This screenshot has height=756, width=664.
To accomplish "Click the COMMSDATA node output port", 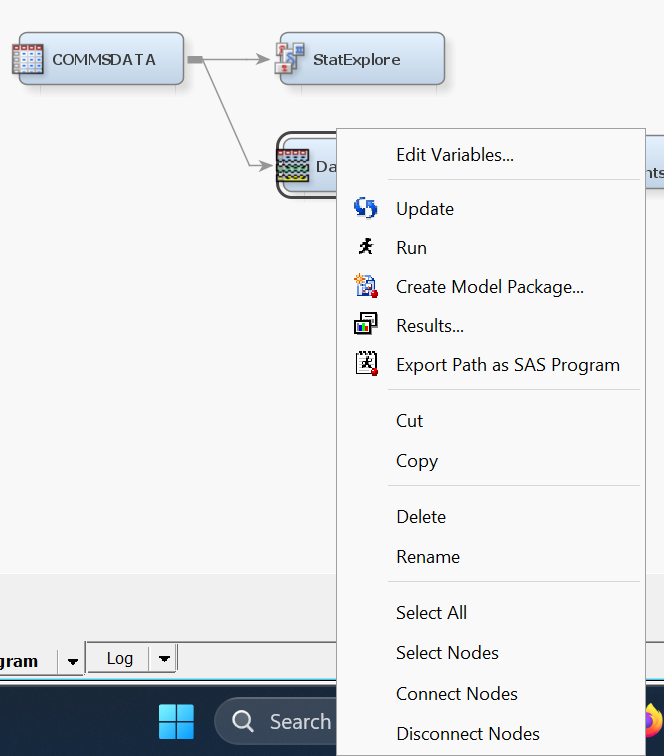I will (x=195, y=59).
